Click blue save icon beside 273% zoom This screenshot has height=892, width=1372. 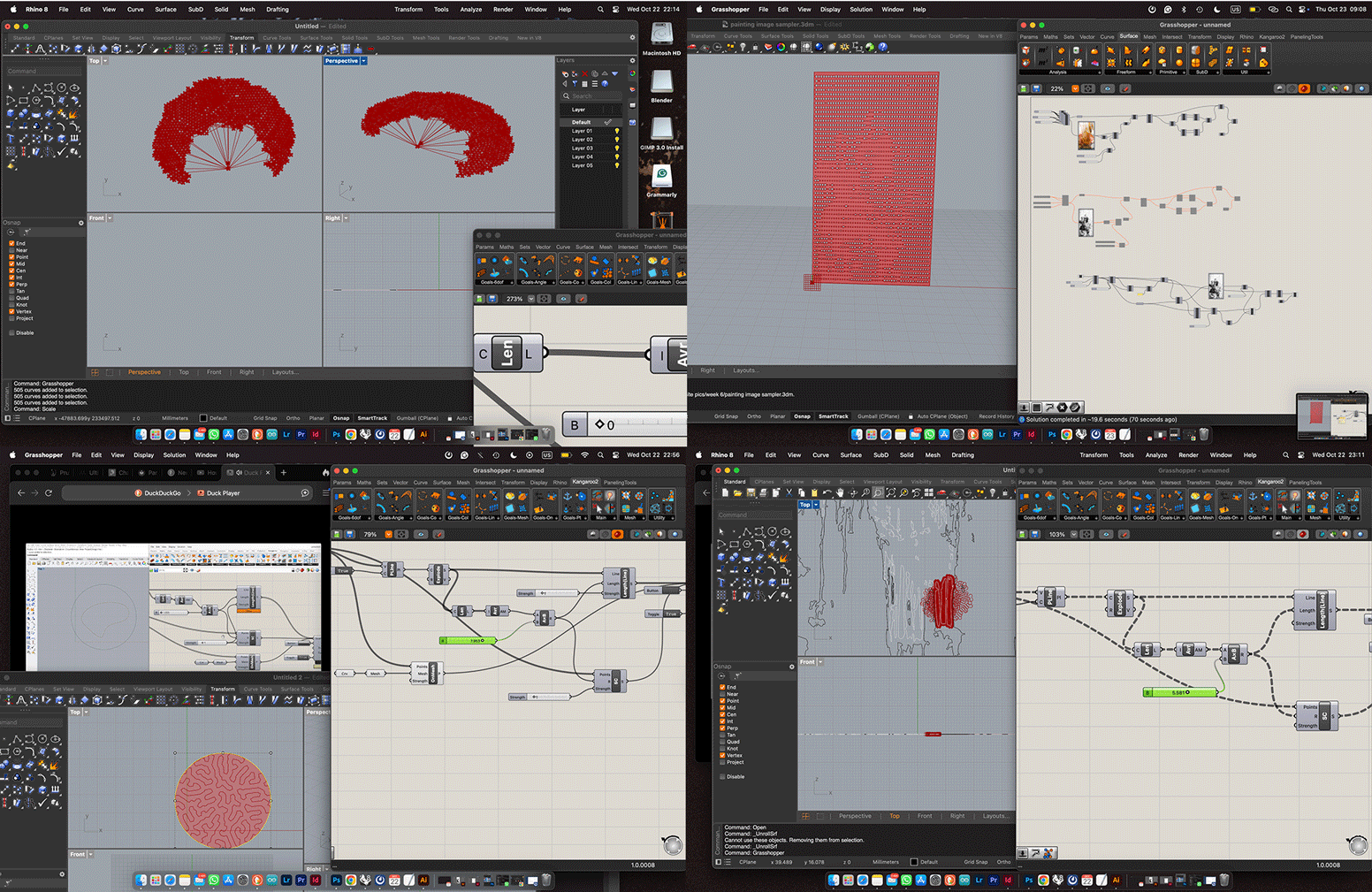[x=492, y=299]
